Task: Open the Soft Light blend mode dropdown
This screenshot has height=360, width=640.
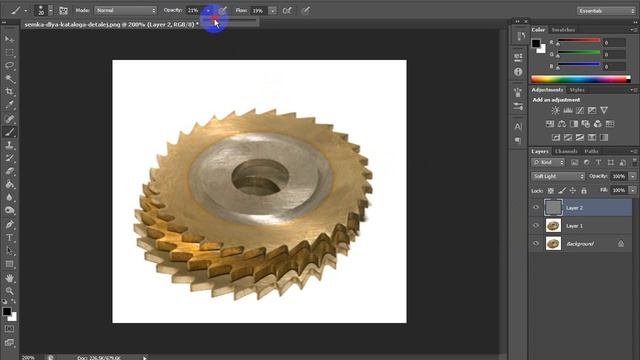Action: (558, 176)
